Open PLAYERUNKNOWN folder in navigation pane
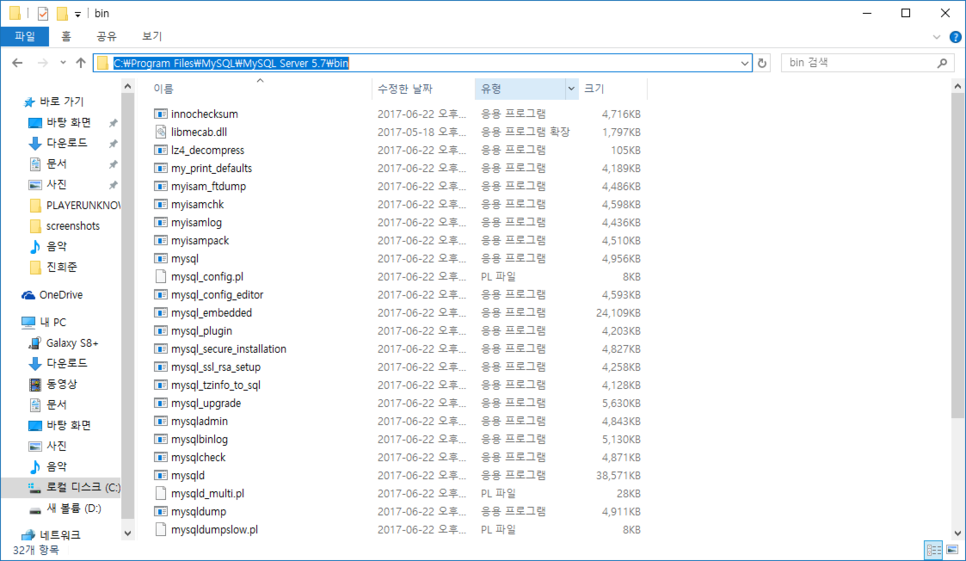The width and height of the screenshot is (966, 561). tap(83, 205)
